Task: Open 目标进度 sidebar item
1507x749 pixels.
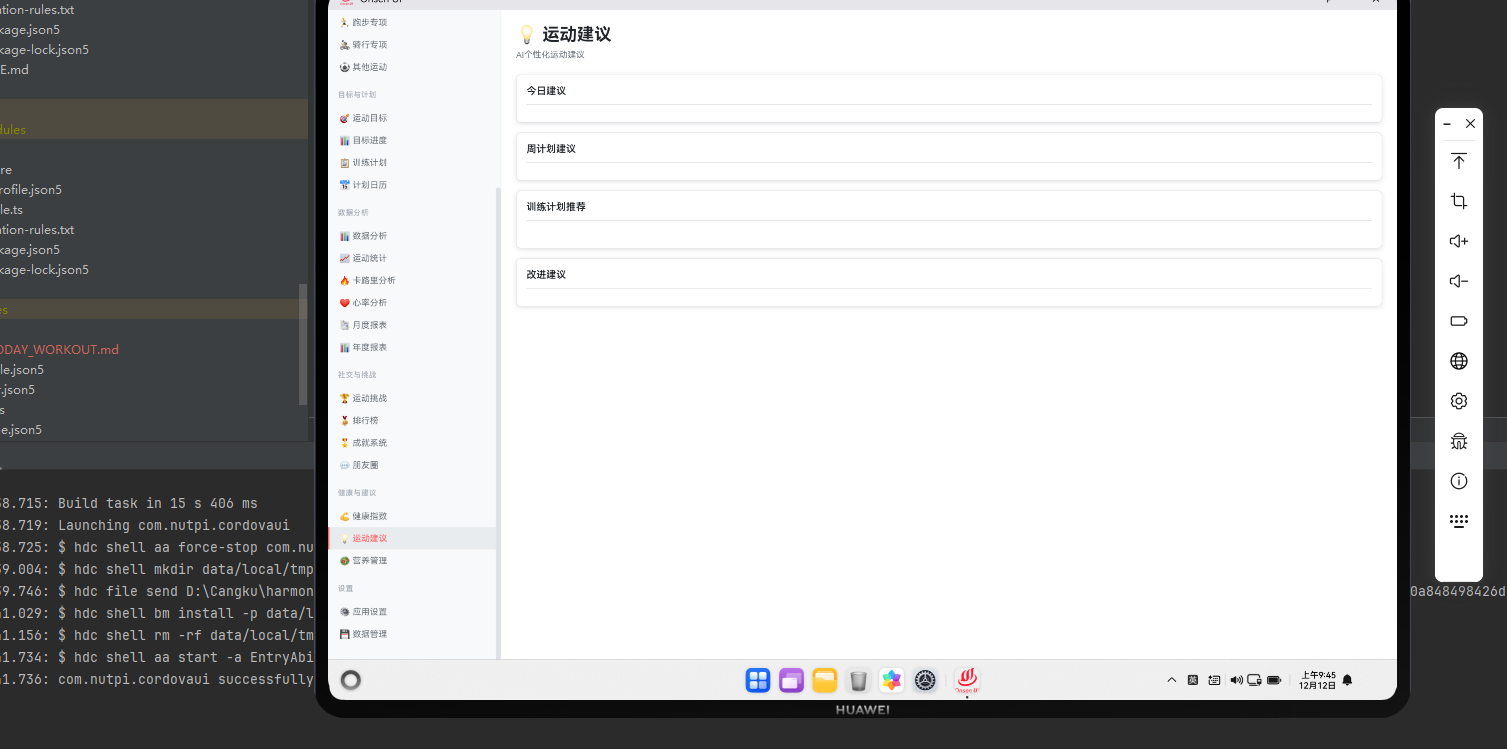Action: (x=412, y=140)
